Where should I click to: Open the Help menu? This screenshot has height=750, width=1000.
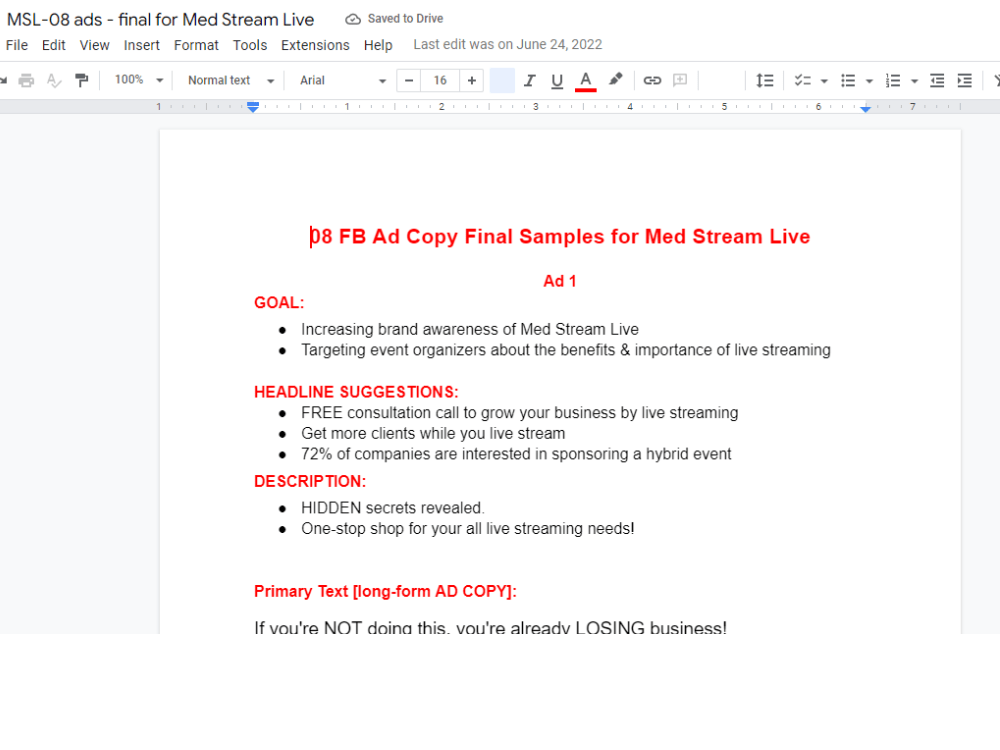click(378, 45)
